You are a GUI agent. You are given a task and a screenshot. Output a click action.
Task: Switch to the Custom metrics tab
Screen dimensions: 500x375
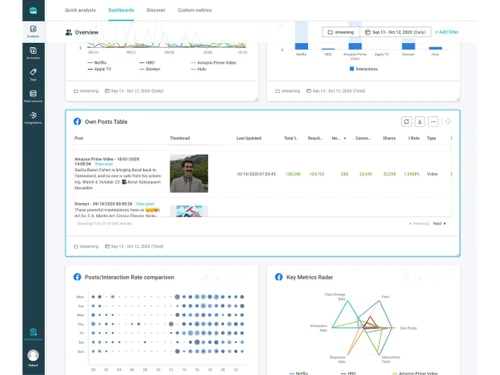coord(195,10)
